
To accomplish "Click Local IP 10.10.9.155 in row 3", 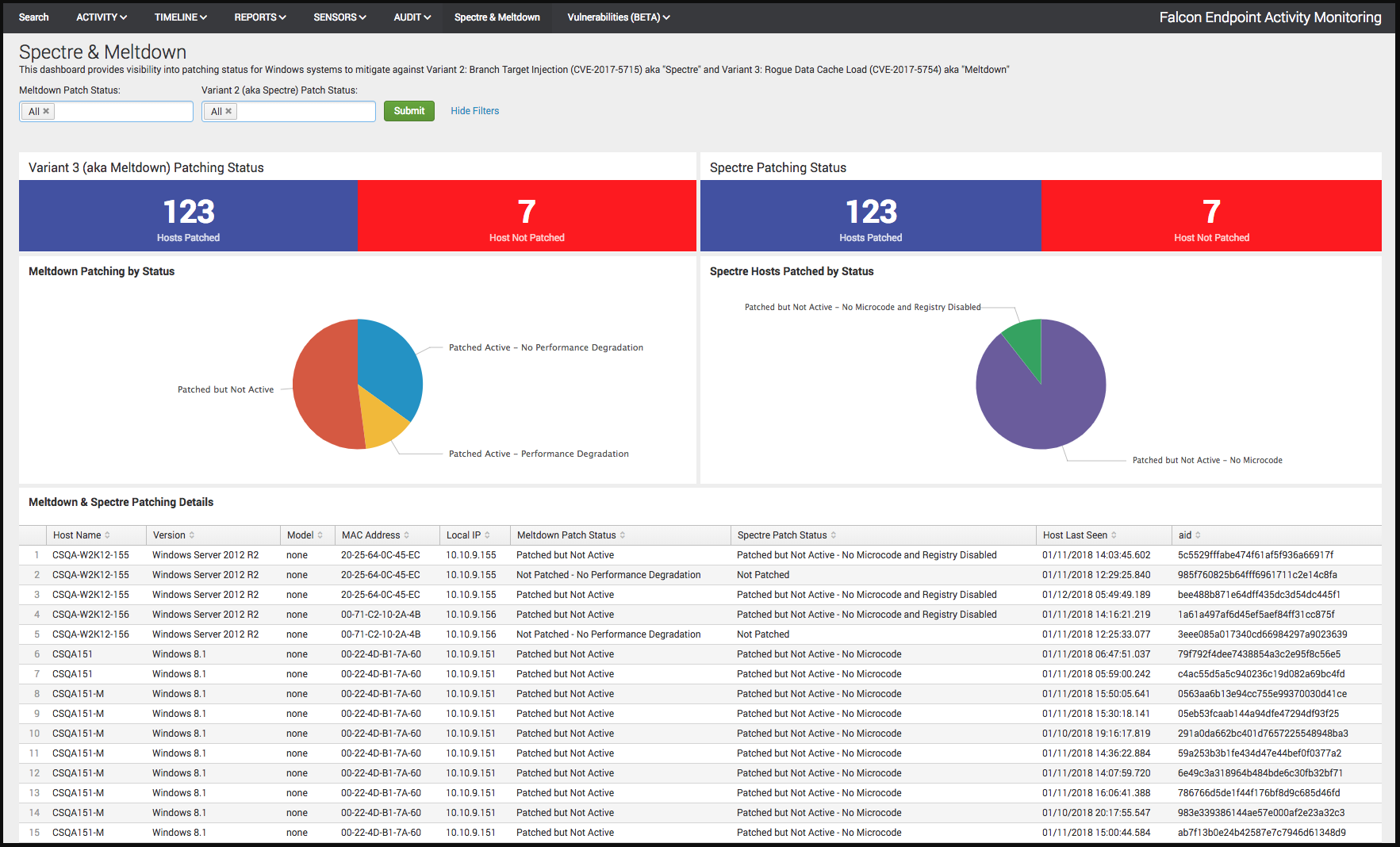I will 471,595.
